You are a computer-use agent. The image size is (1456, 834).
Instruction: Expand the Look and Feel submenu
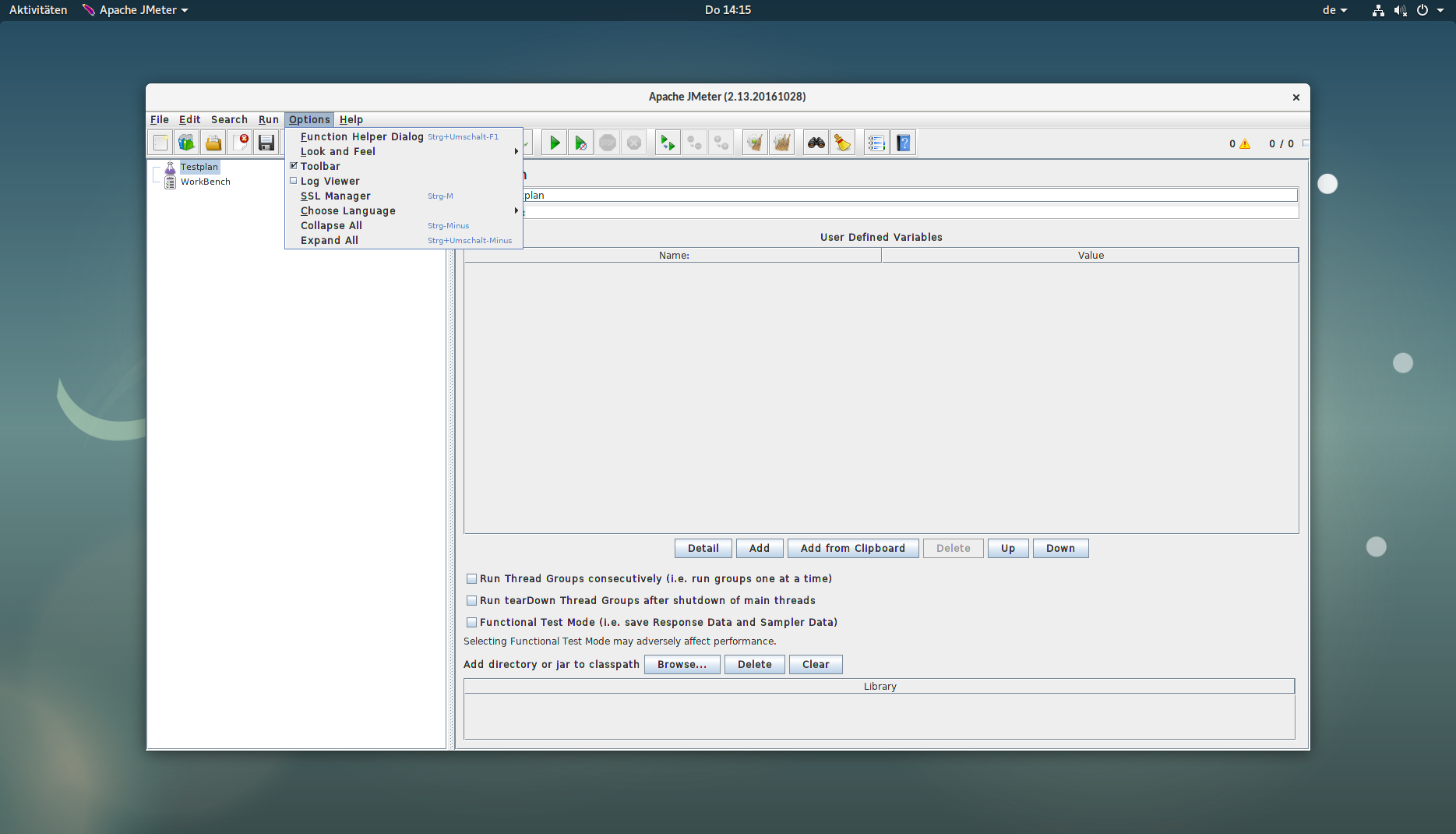tap(404, 151)
